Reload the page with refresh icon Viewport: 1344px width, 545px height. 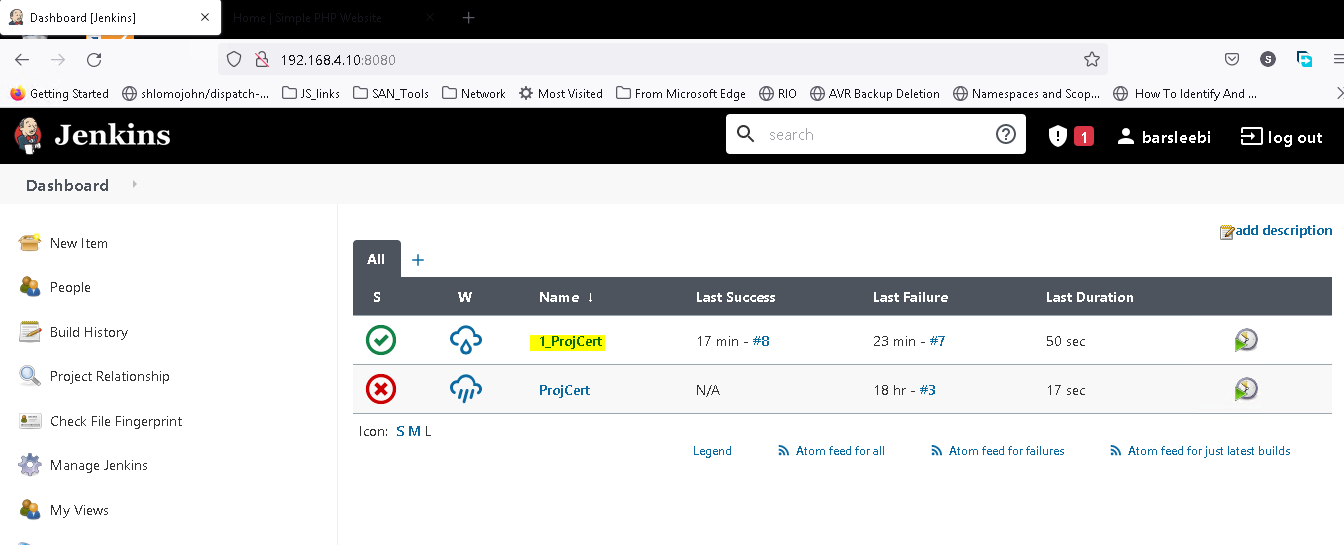(x=94, y=59)
